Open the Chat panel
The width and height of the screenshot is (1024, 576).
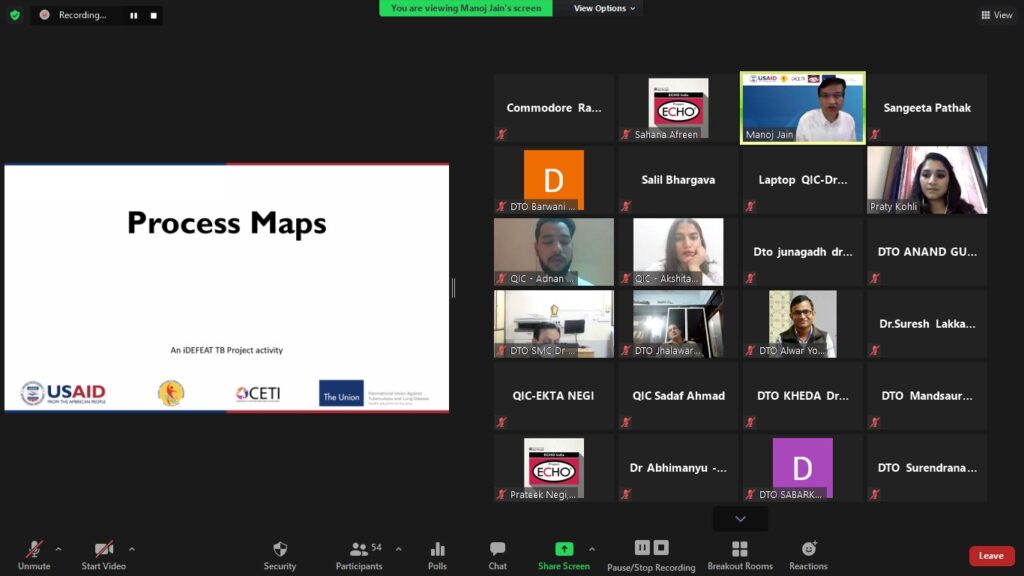point(497,550)
